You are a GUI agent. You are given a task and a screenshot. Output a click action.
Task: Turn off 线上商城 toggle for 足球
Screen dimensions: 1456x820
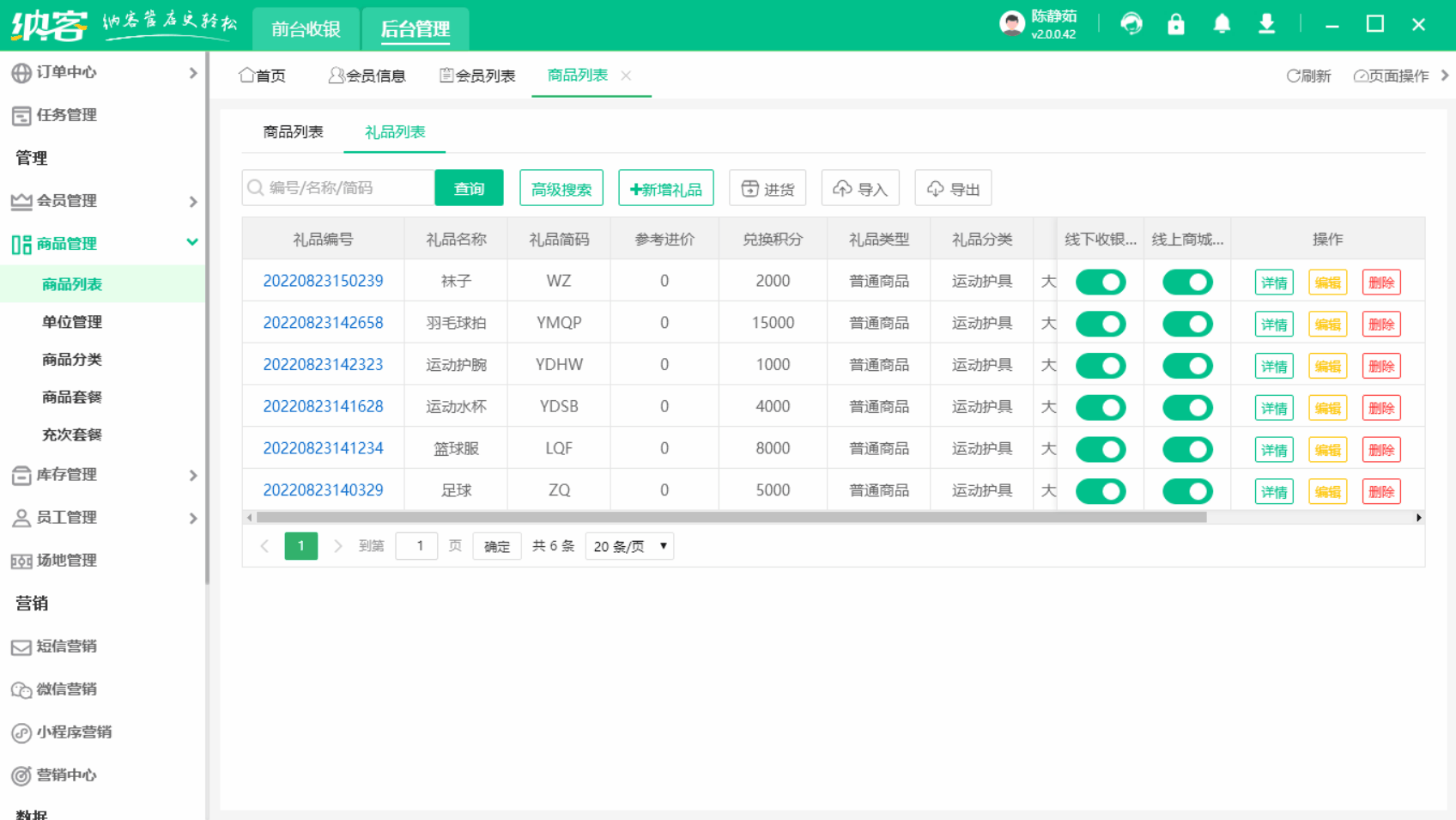1187,491
